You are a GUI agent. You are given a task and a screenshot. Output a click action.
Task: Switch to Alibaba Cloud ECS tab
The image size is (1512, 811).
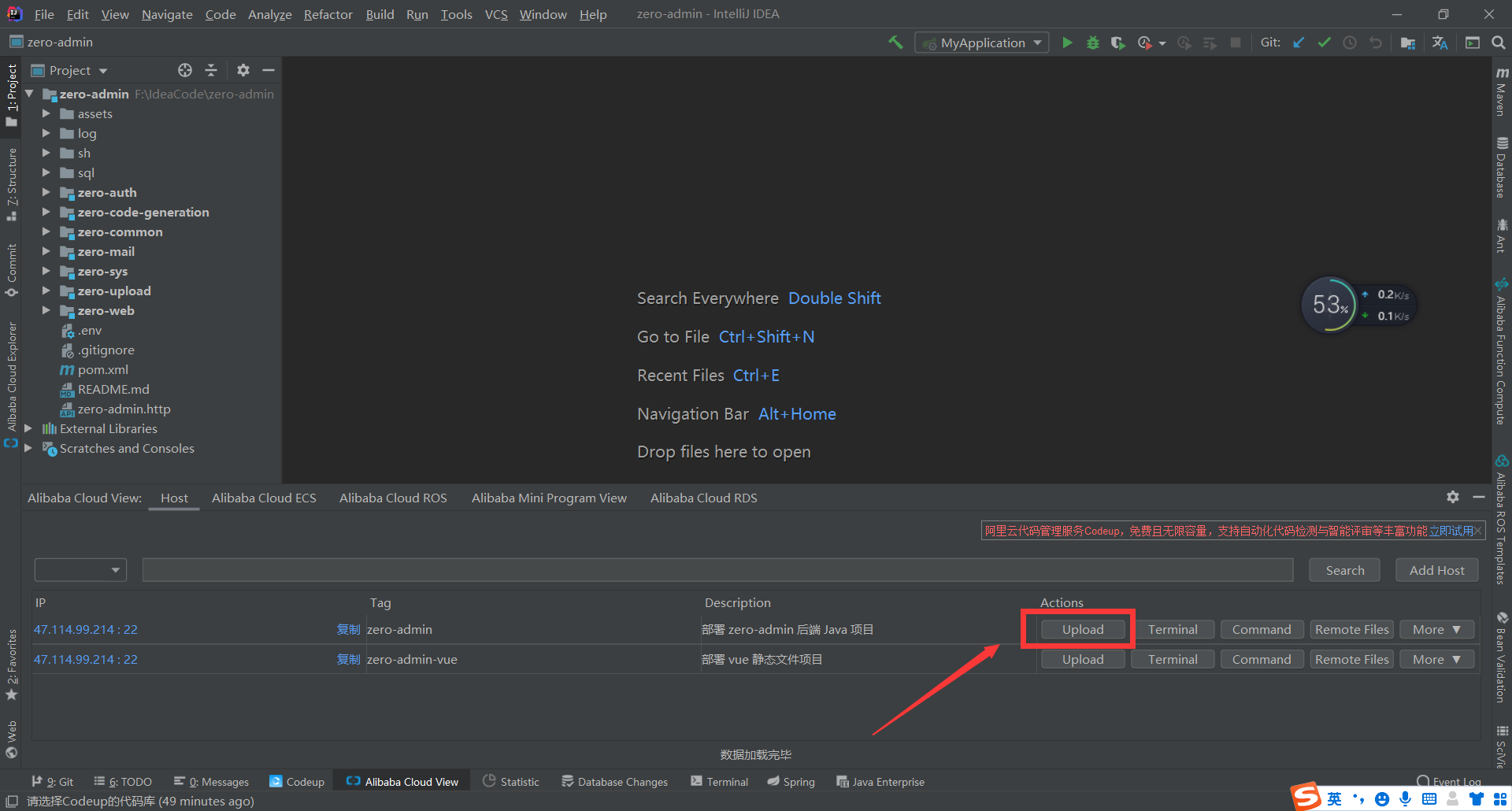tap(264, 498)
